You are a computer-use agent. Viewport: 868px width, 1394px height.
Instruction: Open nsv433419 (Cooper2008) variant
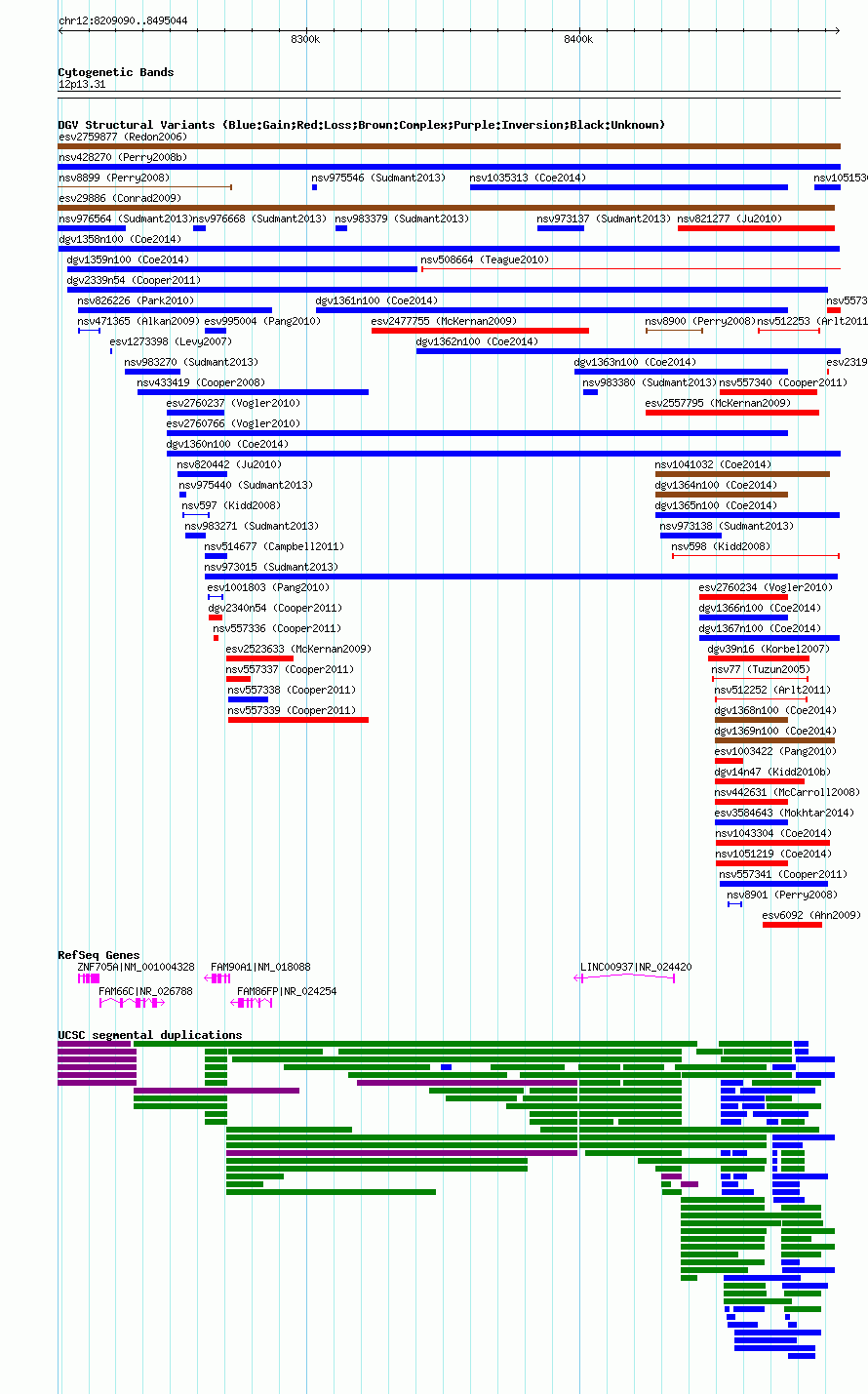point(201,382)
